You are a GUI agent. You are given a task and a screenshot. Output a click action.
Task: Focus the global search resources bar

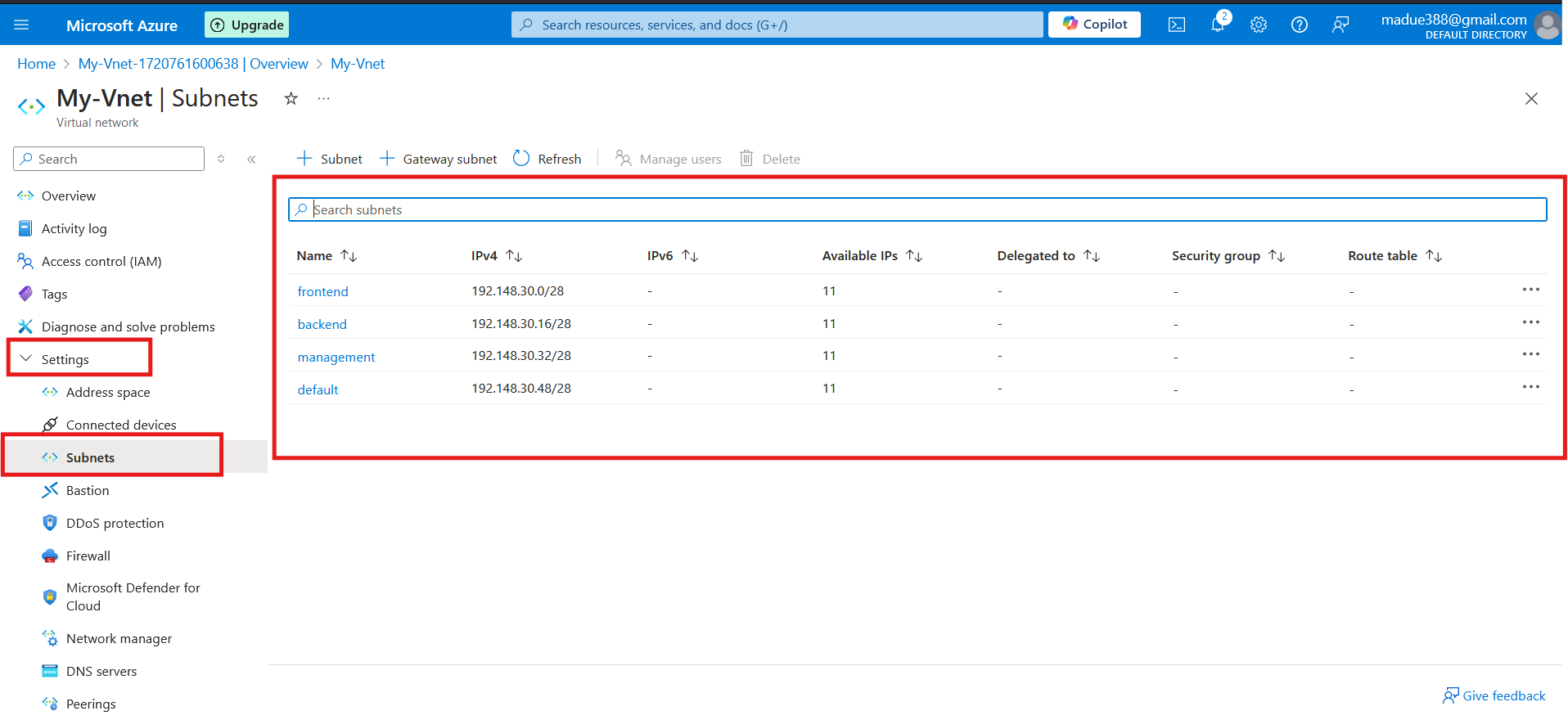777,25
